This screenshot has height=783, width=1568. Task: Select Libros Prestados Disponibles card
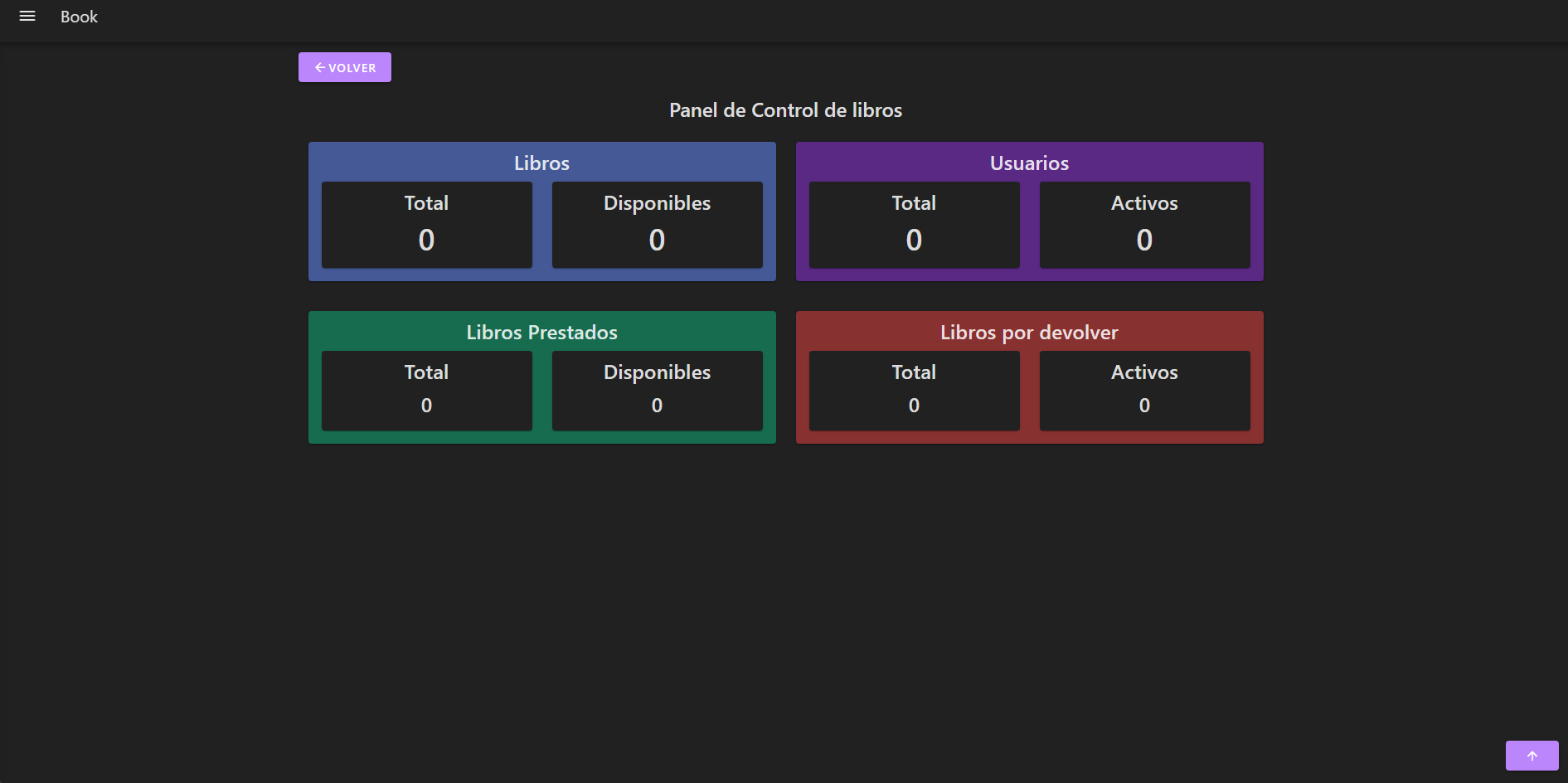tap(658, 391)
